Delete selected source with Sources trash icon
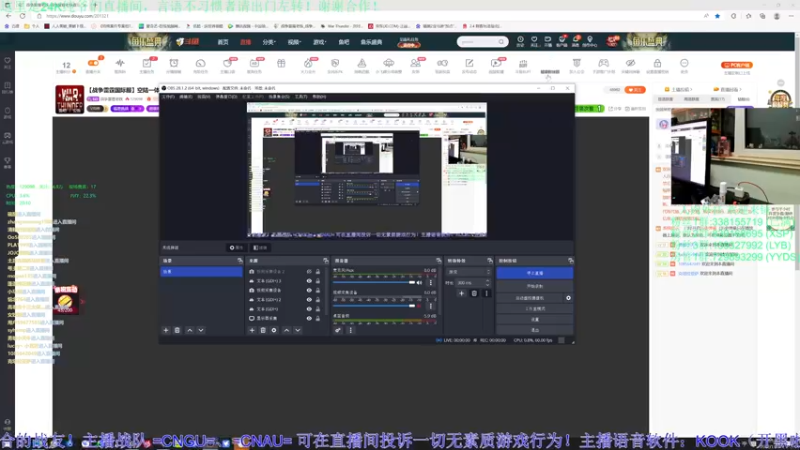The width and height of the screenshot is (800, 450). coord(263,330)
